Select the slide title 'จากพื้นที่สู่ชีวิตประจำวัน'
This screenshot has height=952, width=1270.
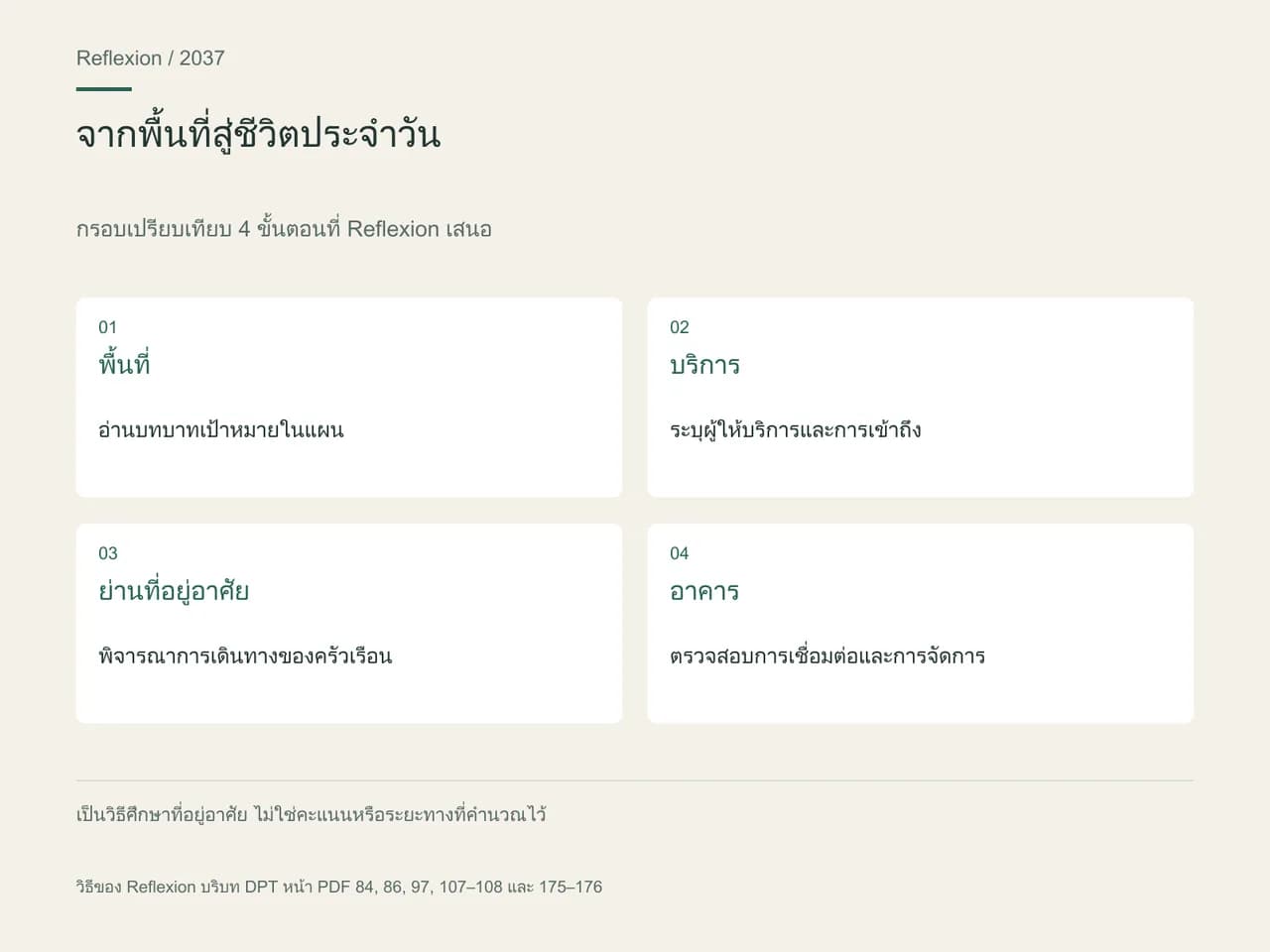pos(258,134)
